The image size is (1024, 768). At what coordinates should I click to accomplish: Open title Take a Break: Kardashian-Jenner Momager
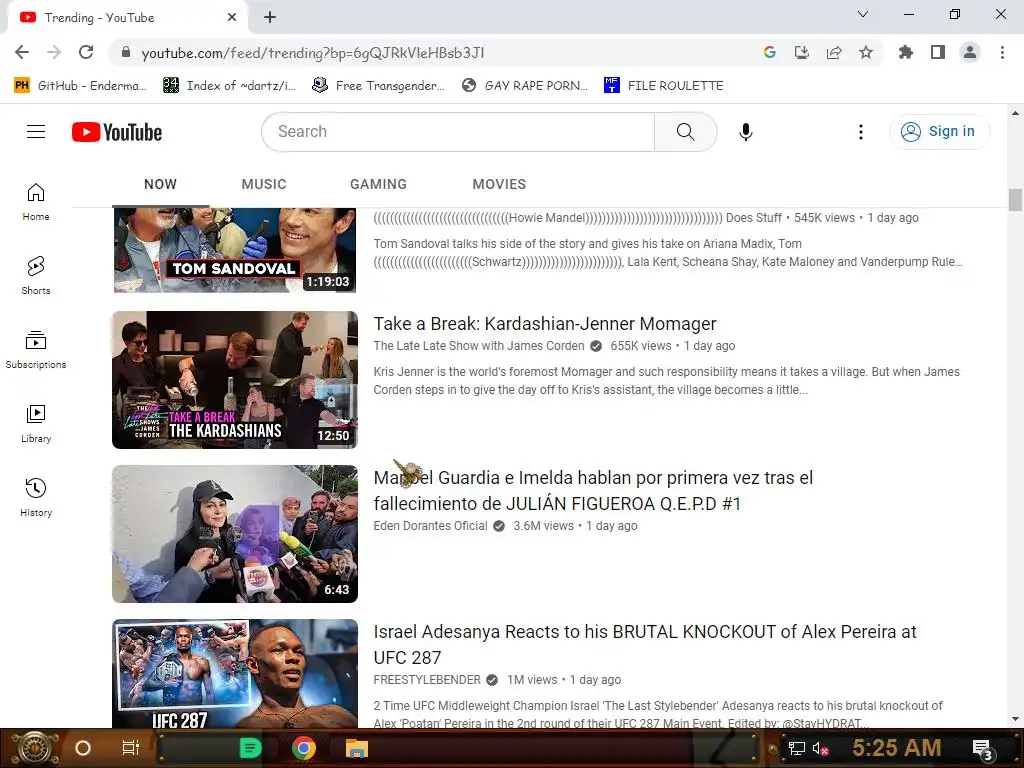click(545, 324)
